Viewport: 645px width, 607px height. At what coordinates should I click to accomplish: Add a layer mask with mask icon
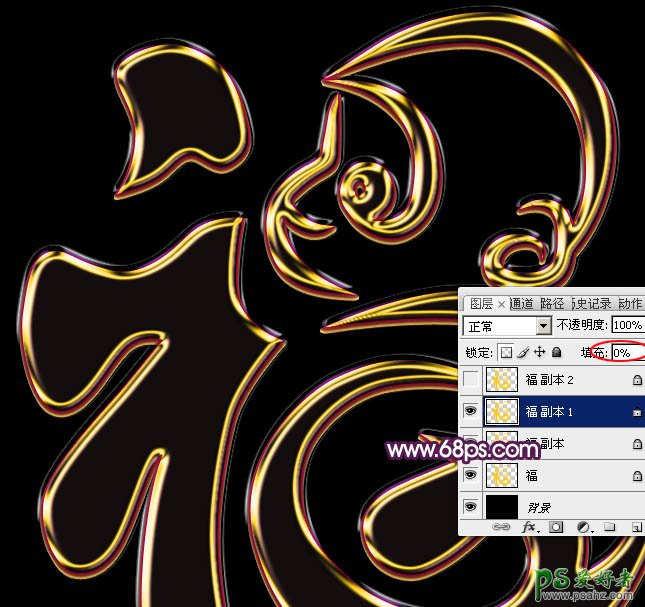coord(555,526)
